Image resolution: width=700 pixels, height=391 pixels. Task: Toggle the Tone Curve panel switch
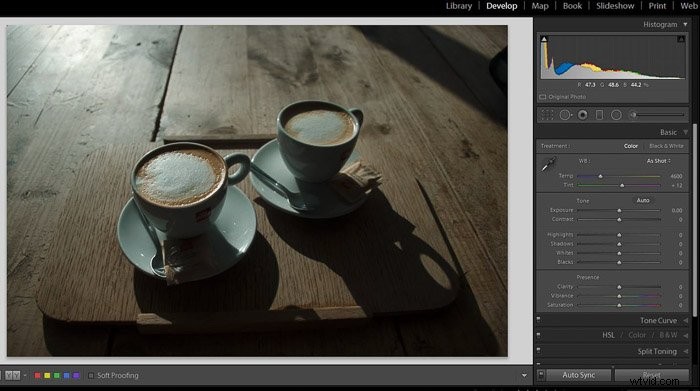coord(538,320)
